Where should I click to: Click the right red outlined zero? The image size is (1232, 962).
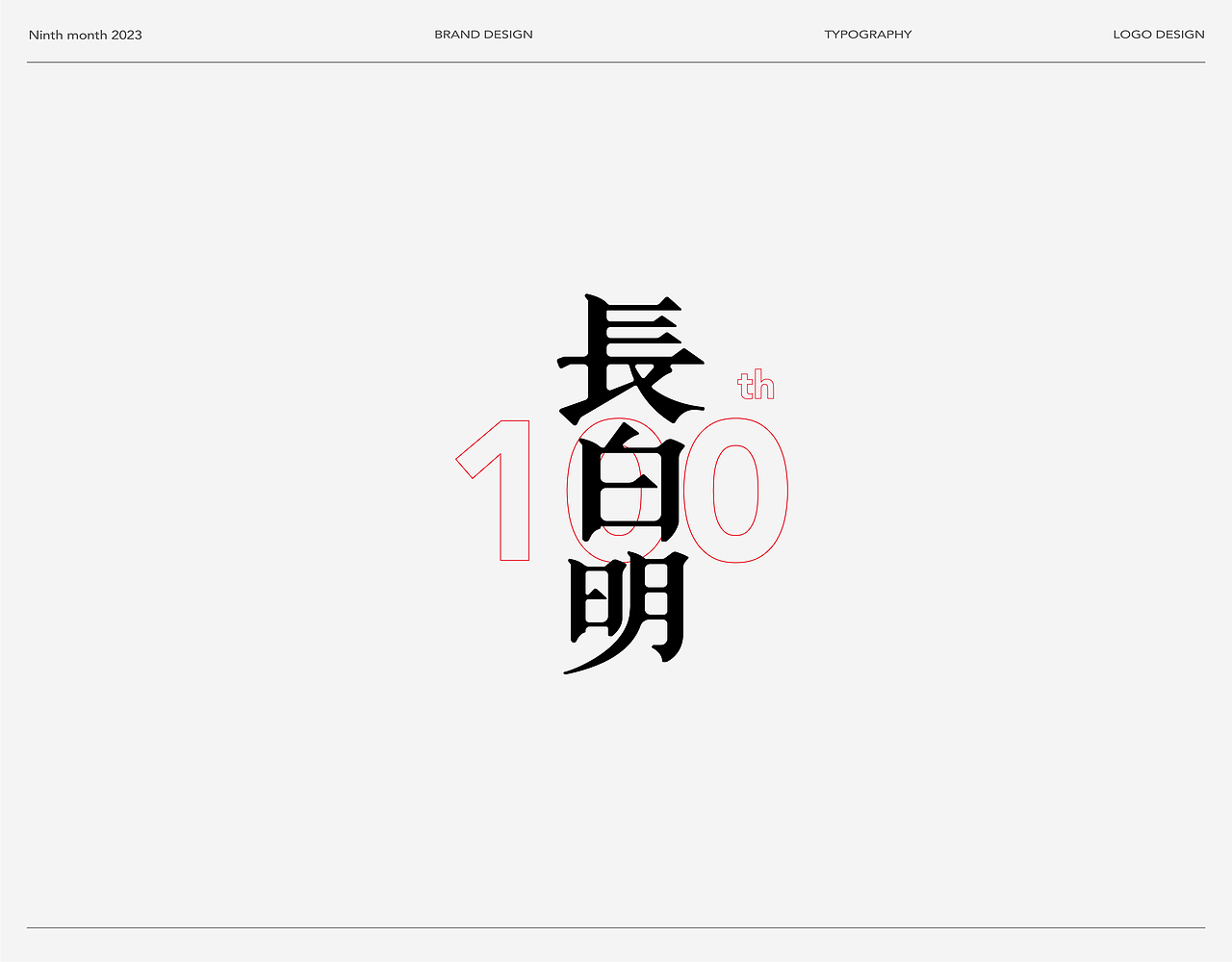pos(736,491)
